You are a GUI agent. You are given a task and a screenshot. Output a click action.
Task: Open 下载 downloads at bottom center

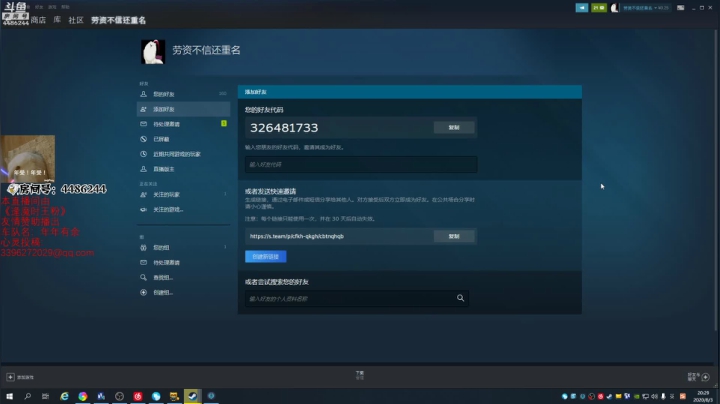tap(360, 375)
